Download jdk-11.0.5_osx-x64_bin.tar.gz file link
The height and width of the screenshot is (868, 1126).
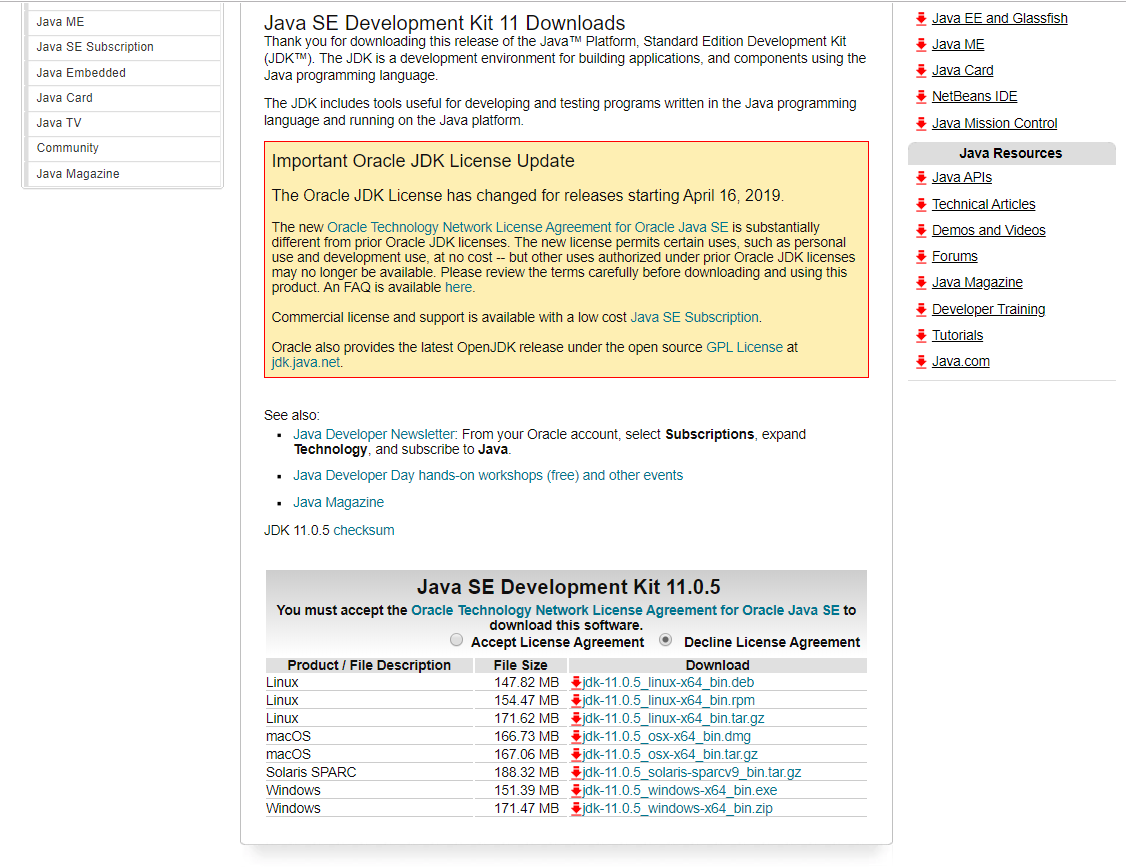pyautogui.click(x=671, y=754)
